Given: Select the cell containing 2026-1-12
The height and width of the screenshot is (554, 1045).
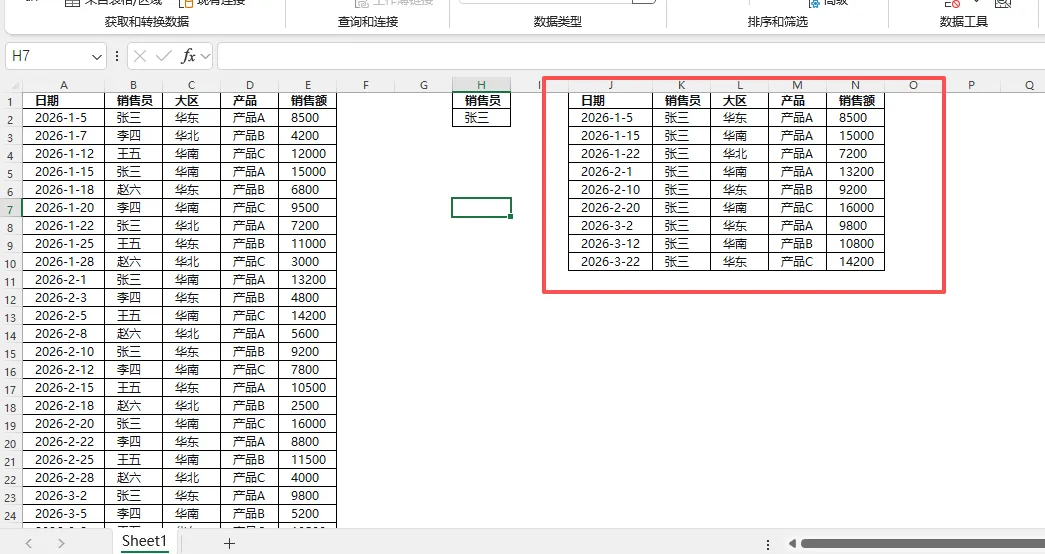Looking at the screenshot, I should pyautogui.click(x=63, y=153).
